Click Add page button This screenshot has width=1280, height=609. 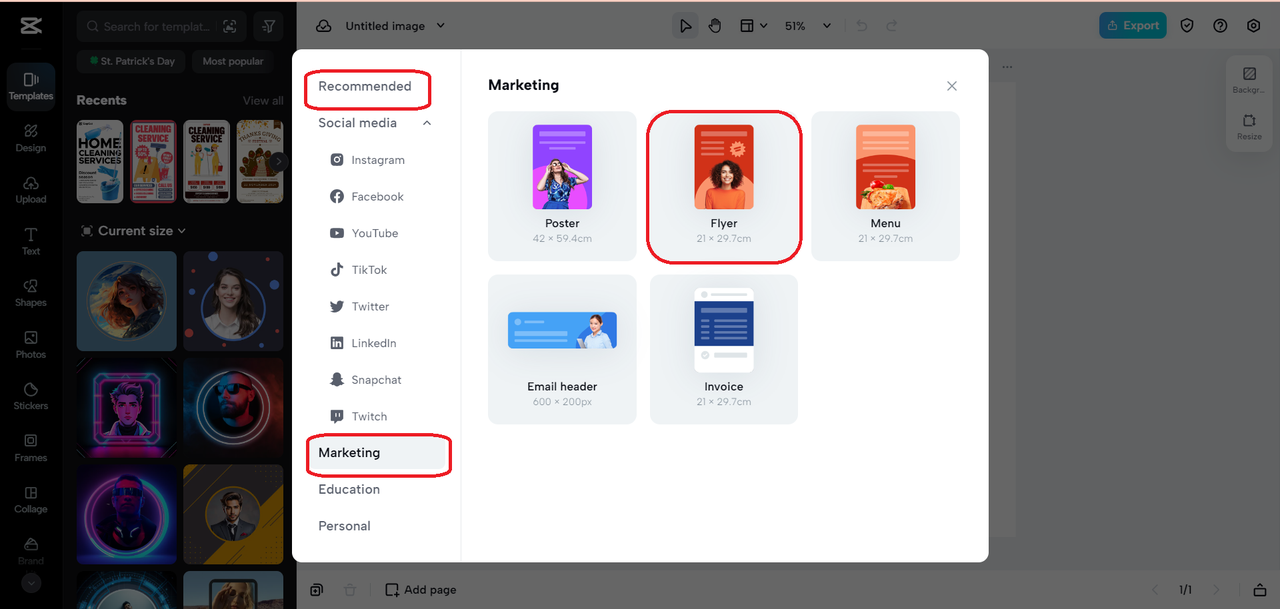click(421, 590)
